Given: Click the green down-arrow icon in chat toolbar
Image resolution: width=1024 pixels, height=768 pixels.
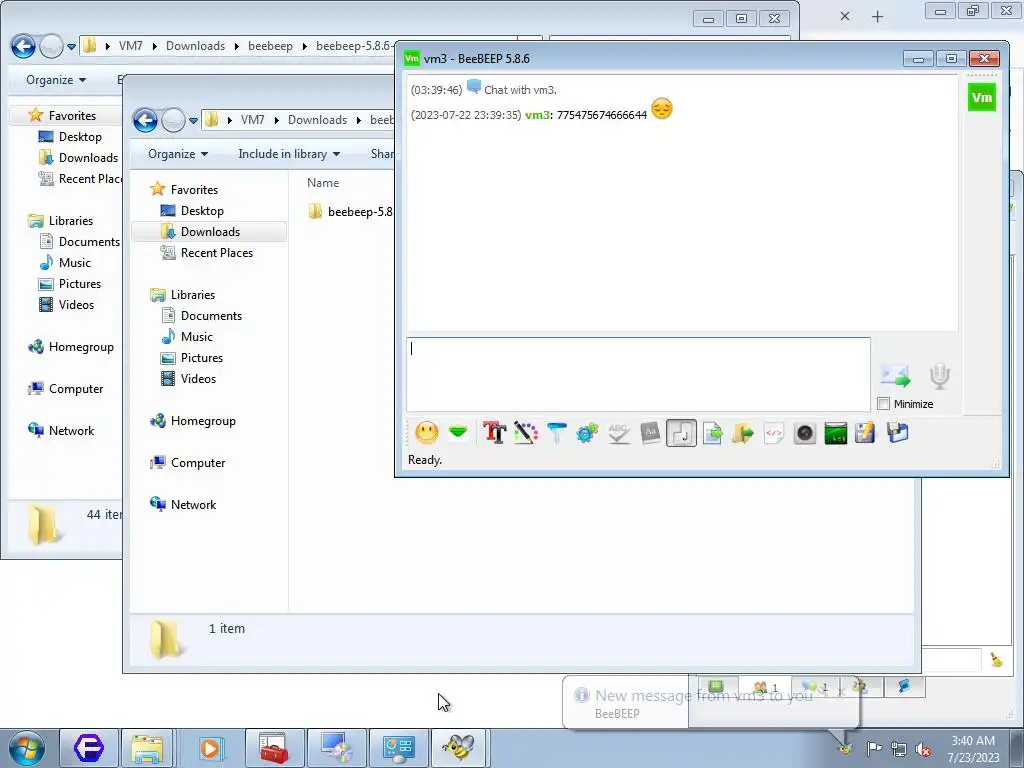Looking at the screenshot, I should point(458,432).
